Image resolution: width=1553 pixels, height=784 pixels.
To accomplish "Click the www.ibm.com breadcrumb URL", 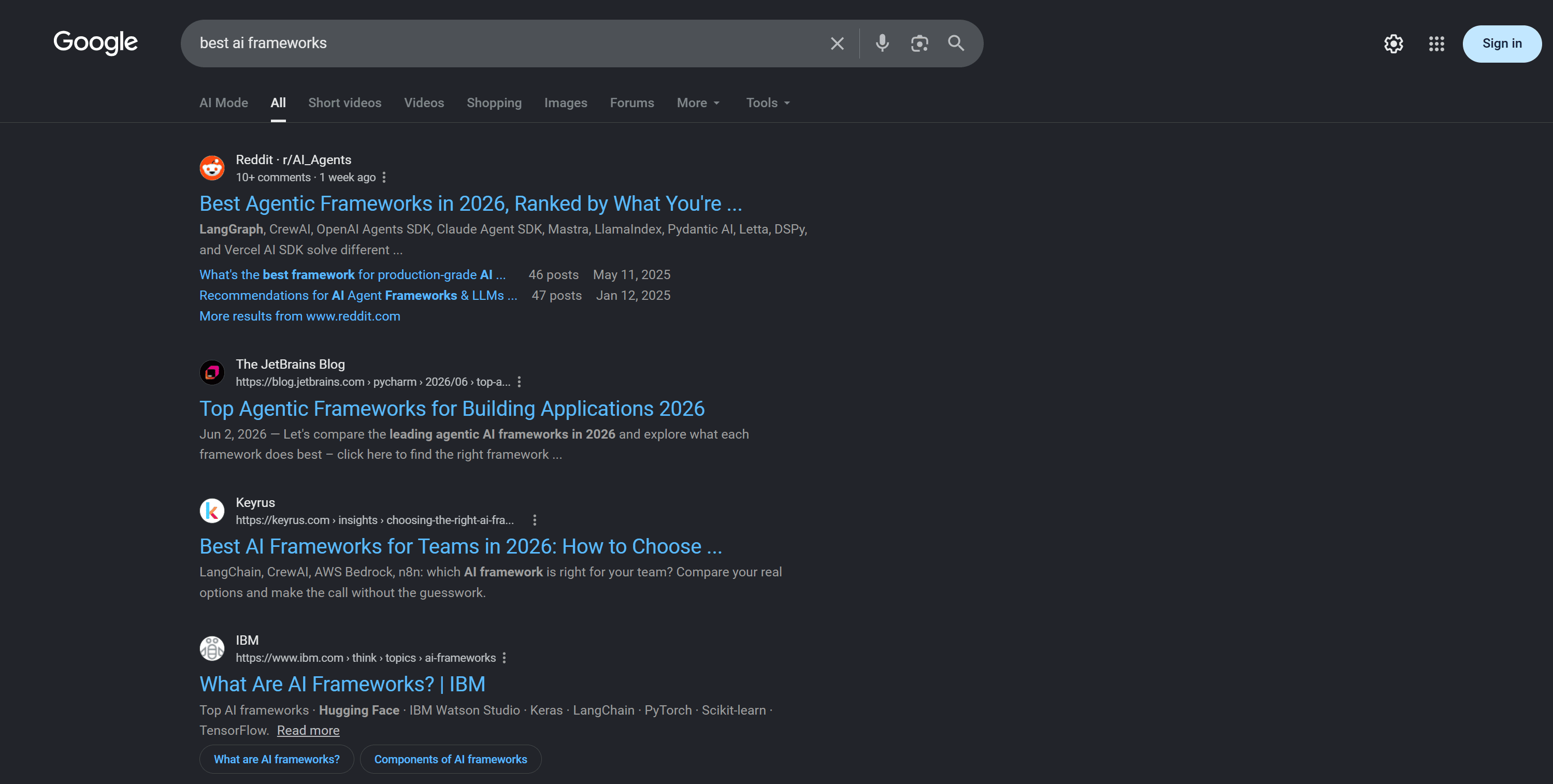I will click(x=365, y=658).
